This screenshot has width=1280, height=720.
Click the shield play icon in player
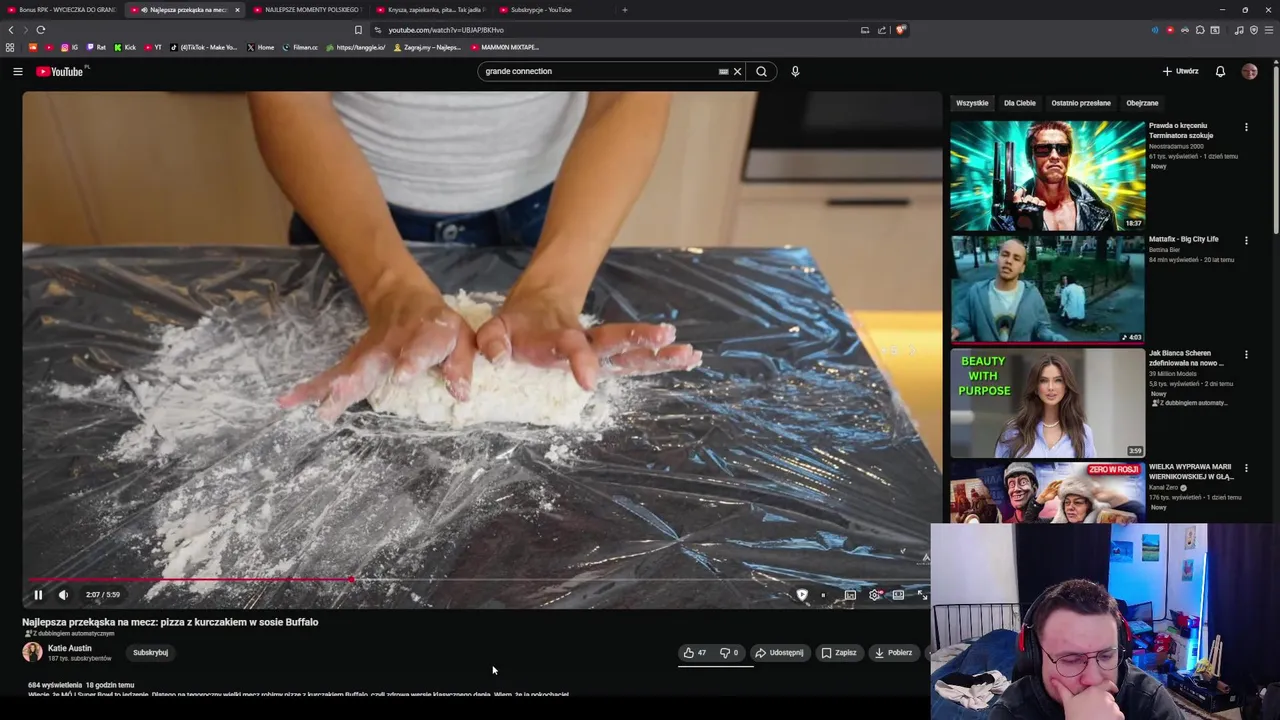click(801, 595)
